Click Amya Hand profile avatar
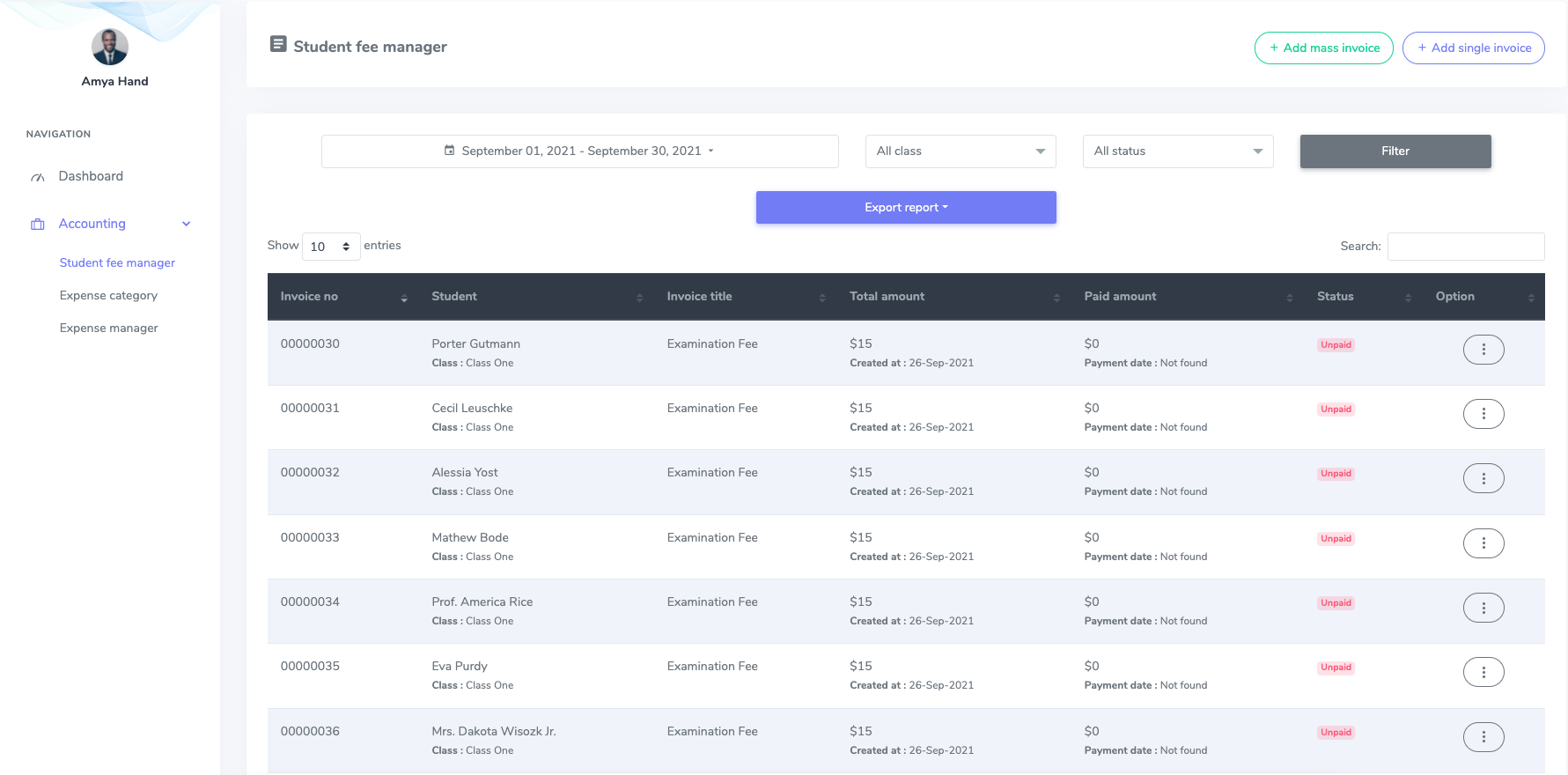1568x775 pixels. click(110, 47)
